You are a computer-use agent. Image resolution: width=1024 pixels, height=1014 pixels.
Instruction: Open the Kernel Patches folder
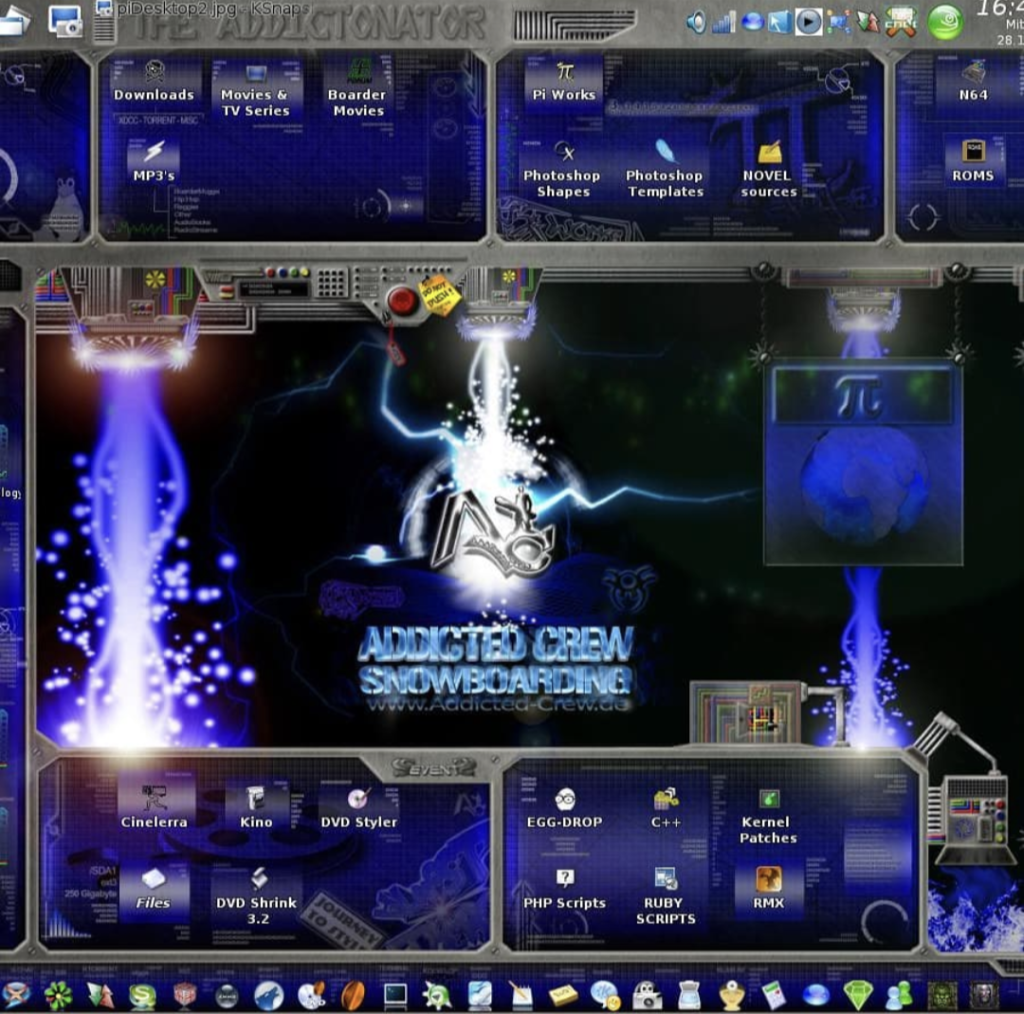768,816
